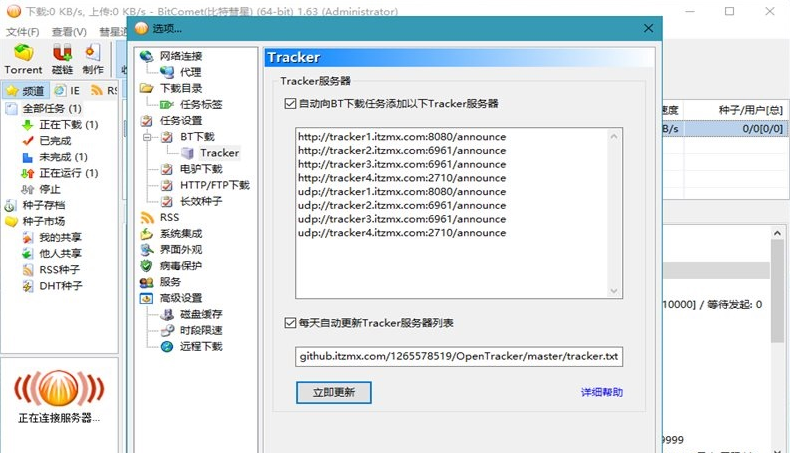Image resolution: width=790 pixels, height=453 pixels.
Task: Select the 代理 proxy icon in tree
Action: click(167, 72)
